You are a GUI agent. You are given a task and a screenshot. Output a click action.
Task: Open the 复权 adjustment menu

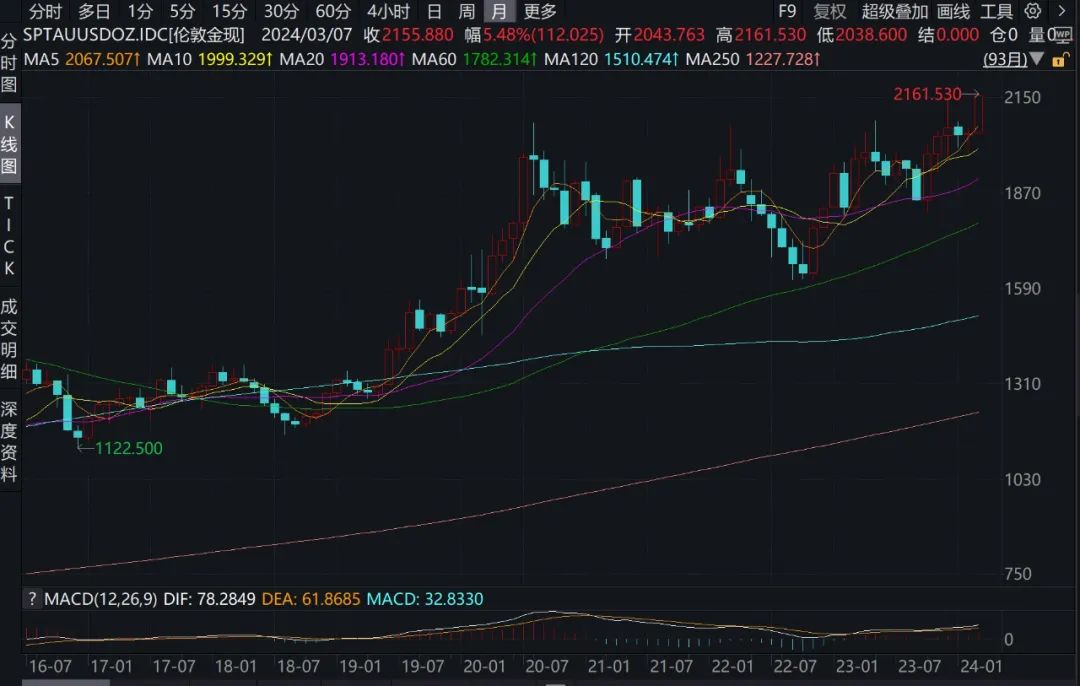tap(829, 12)
